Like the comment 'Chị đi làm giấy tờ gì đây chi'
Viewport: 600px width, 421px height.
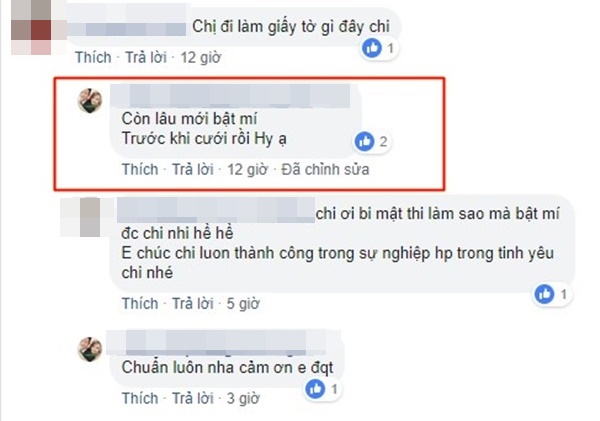(x=93, y=57)
